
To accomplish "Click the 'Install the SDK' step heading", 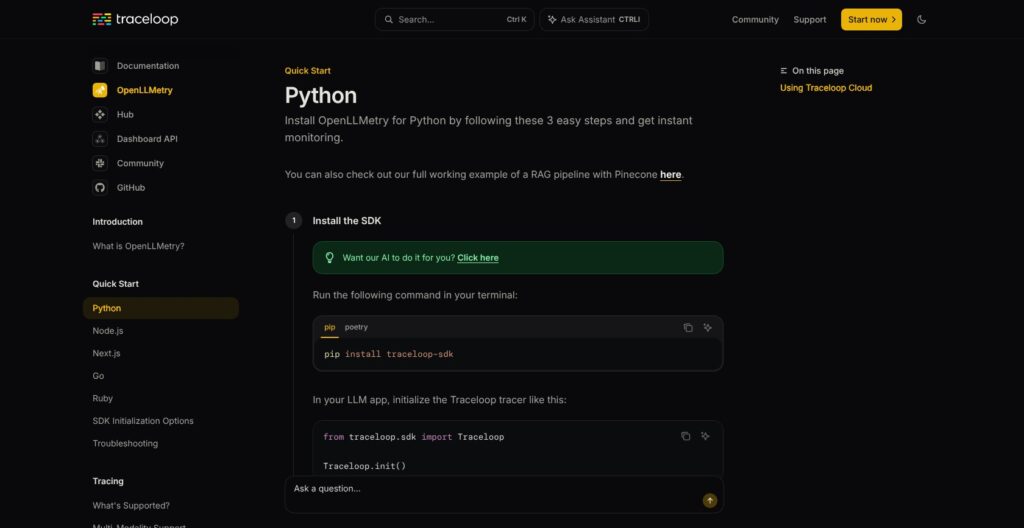I will (x=347, y=221).
